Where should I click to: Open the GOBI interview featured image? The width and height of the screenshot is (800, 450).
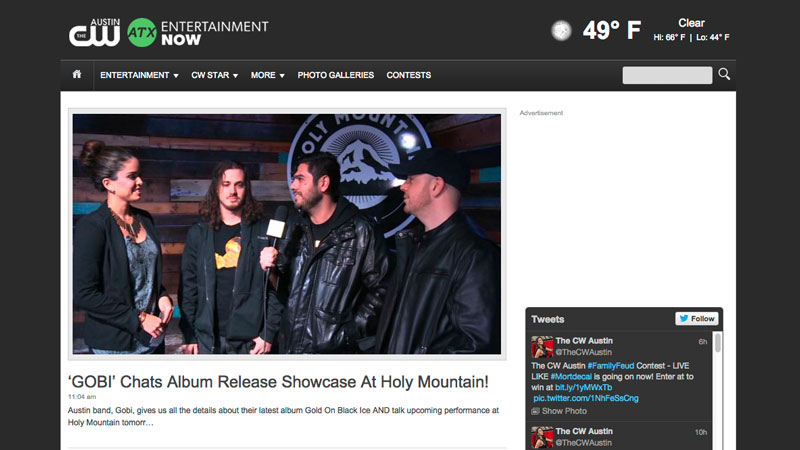coord(286,234)
